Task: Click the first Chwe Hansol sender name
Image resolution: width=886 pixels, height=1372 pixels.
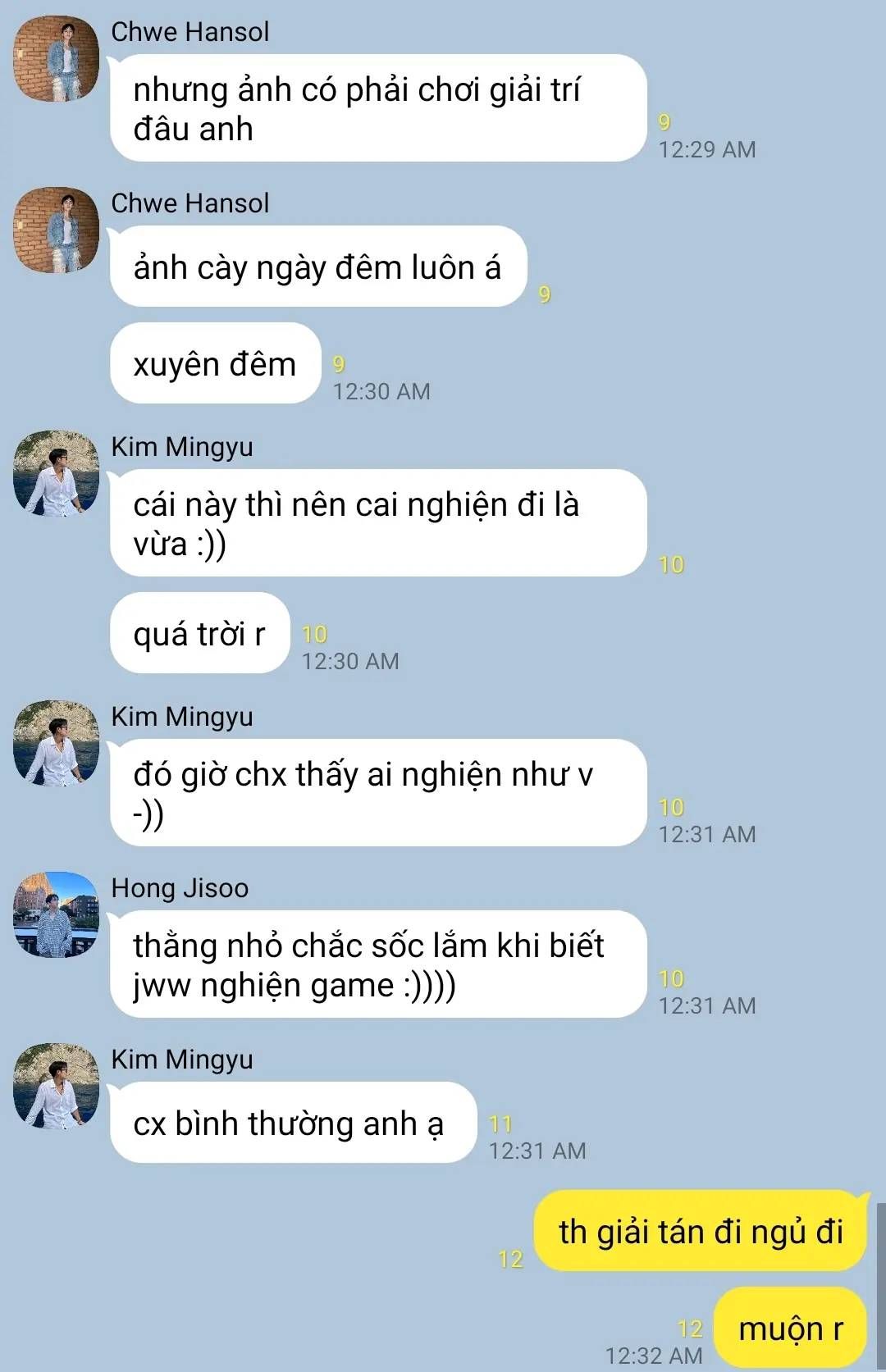Action: point(190,32)
